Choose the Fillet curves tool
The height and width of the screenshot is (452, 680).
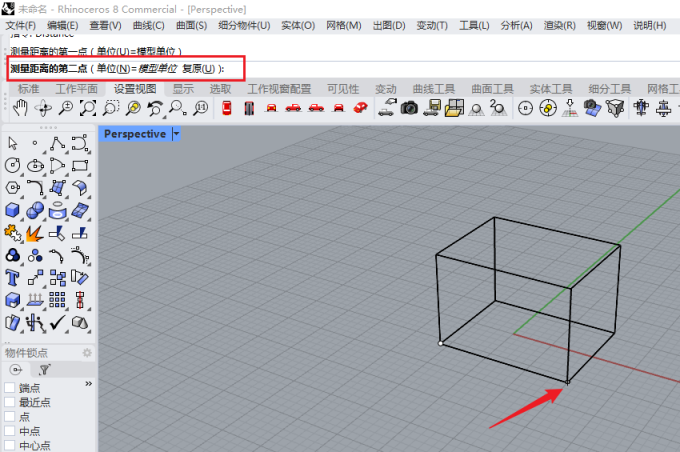pos(35,188)
